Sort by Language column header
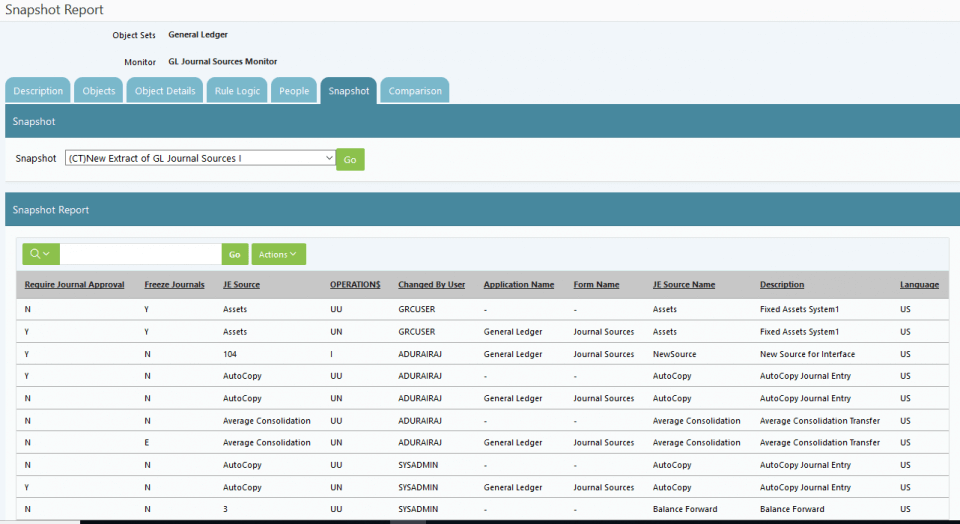The image size is (960, 524). click(919, 285)
